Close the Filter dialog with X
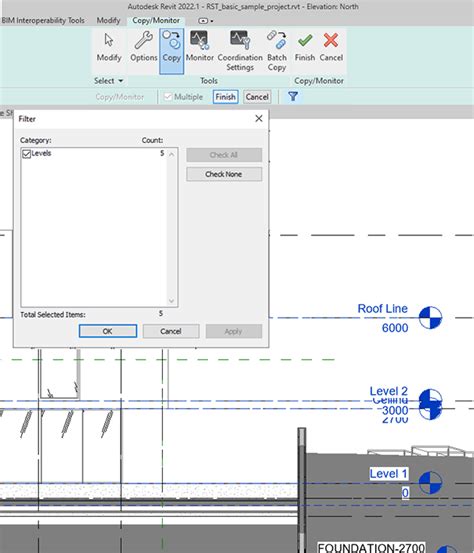The height and width of the screenshot is (553, 474). (x=259, y=118)
